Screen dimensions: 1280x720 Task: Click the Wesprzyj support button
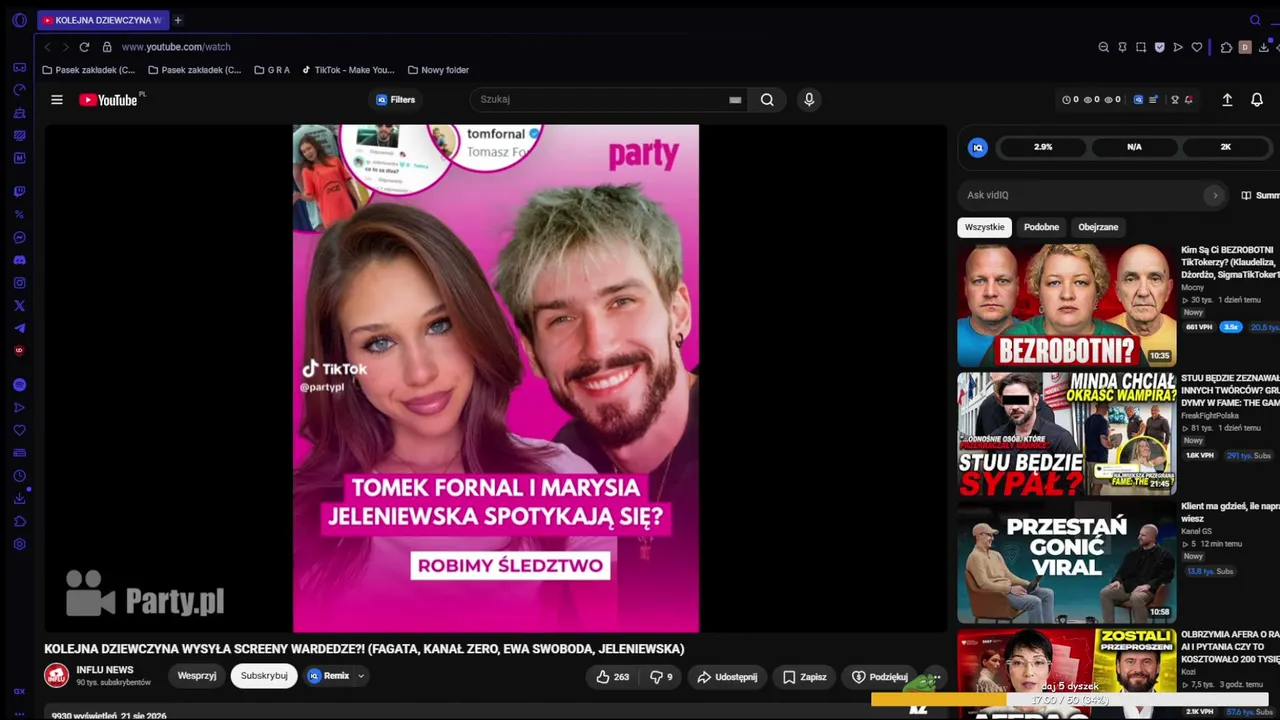point(197,676)
